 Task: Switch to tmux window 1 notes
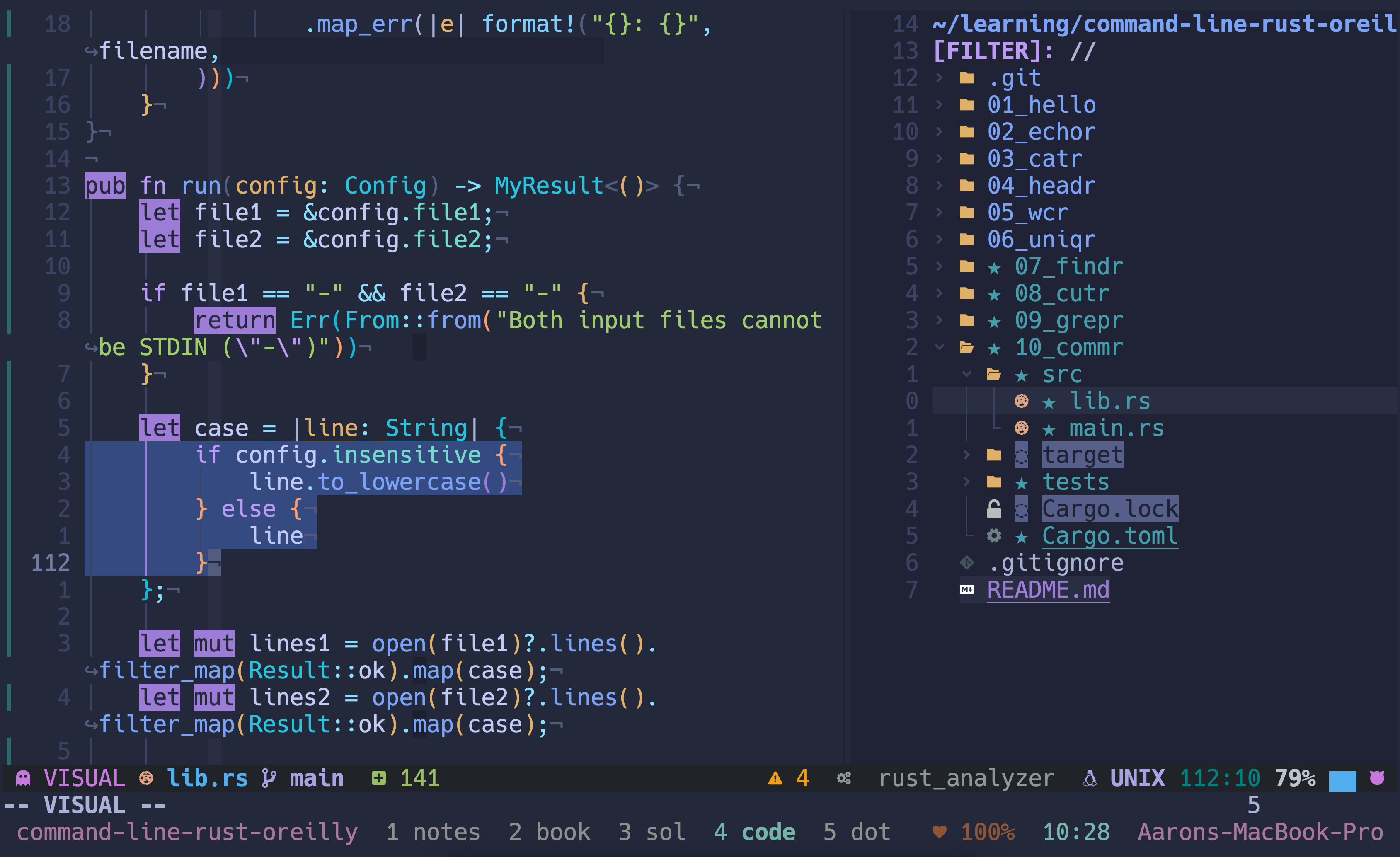pos(433,832)
